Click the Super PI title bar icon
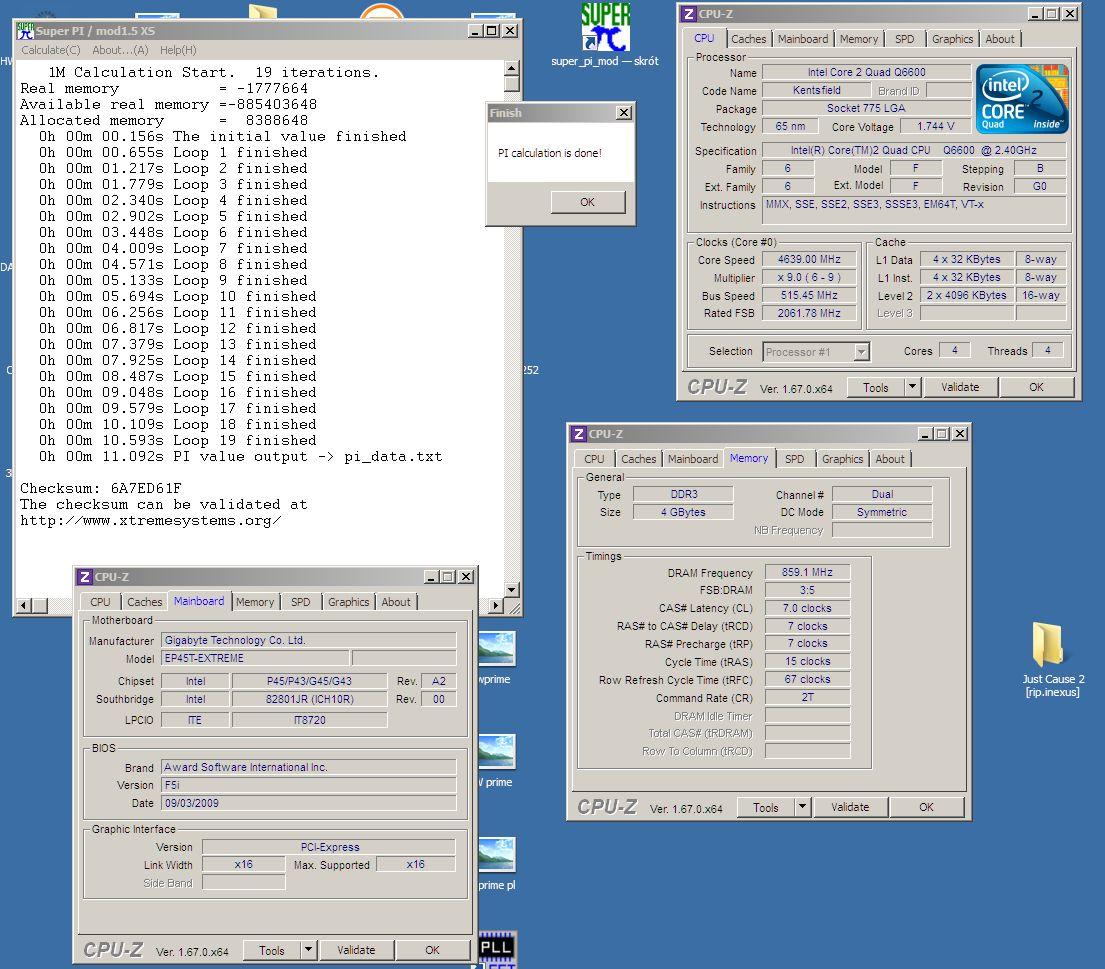The height and width of the screenshot is (969, 1105). [x=25, y=31]
